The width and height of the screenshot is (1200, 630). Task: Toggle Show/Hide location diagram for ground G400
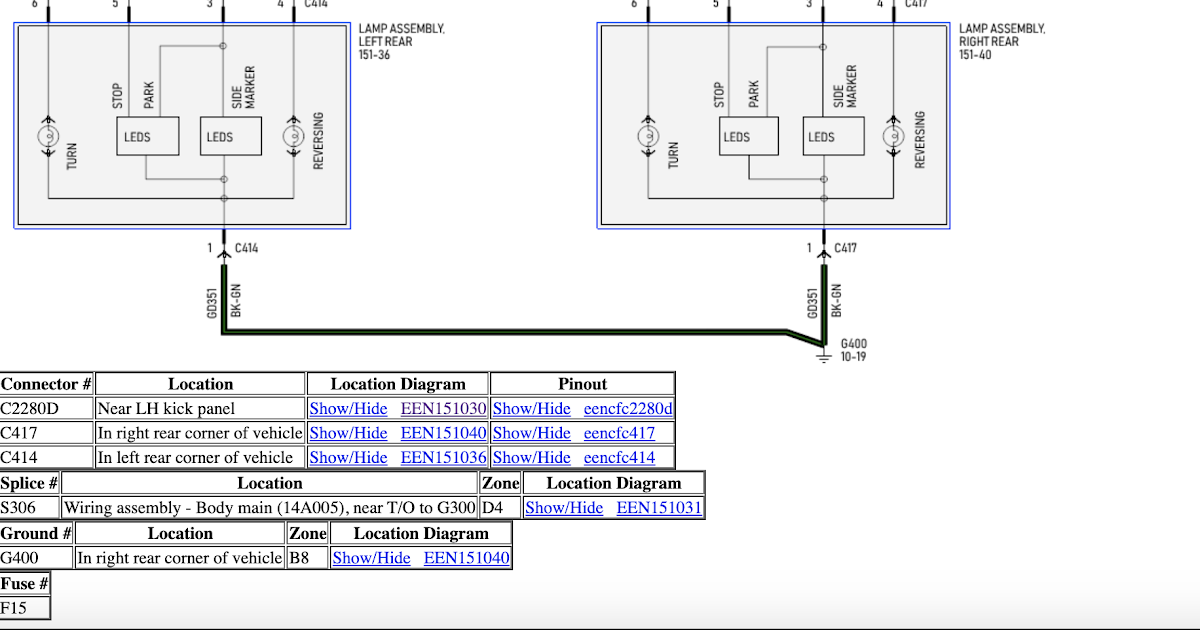(371, 557)
